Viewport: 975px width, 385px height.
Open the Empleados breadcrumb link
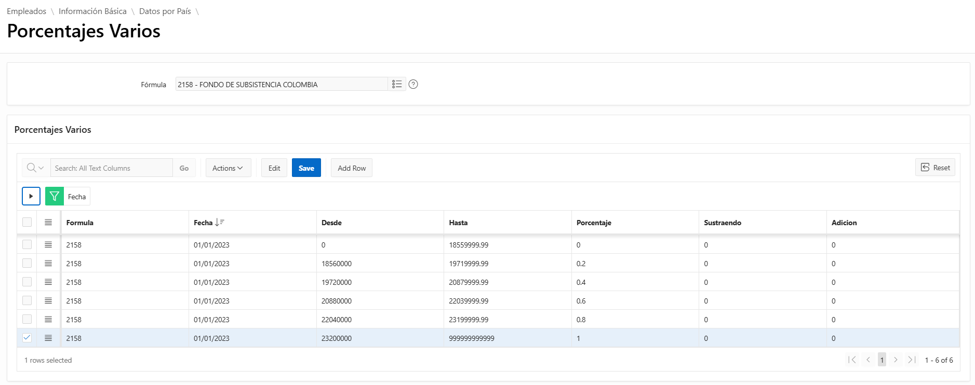point(26,12)
